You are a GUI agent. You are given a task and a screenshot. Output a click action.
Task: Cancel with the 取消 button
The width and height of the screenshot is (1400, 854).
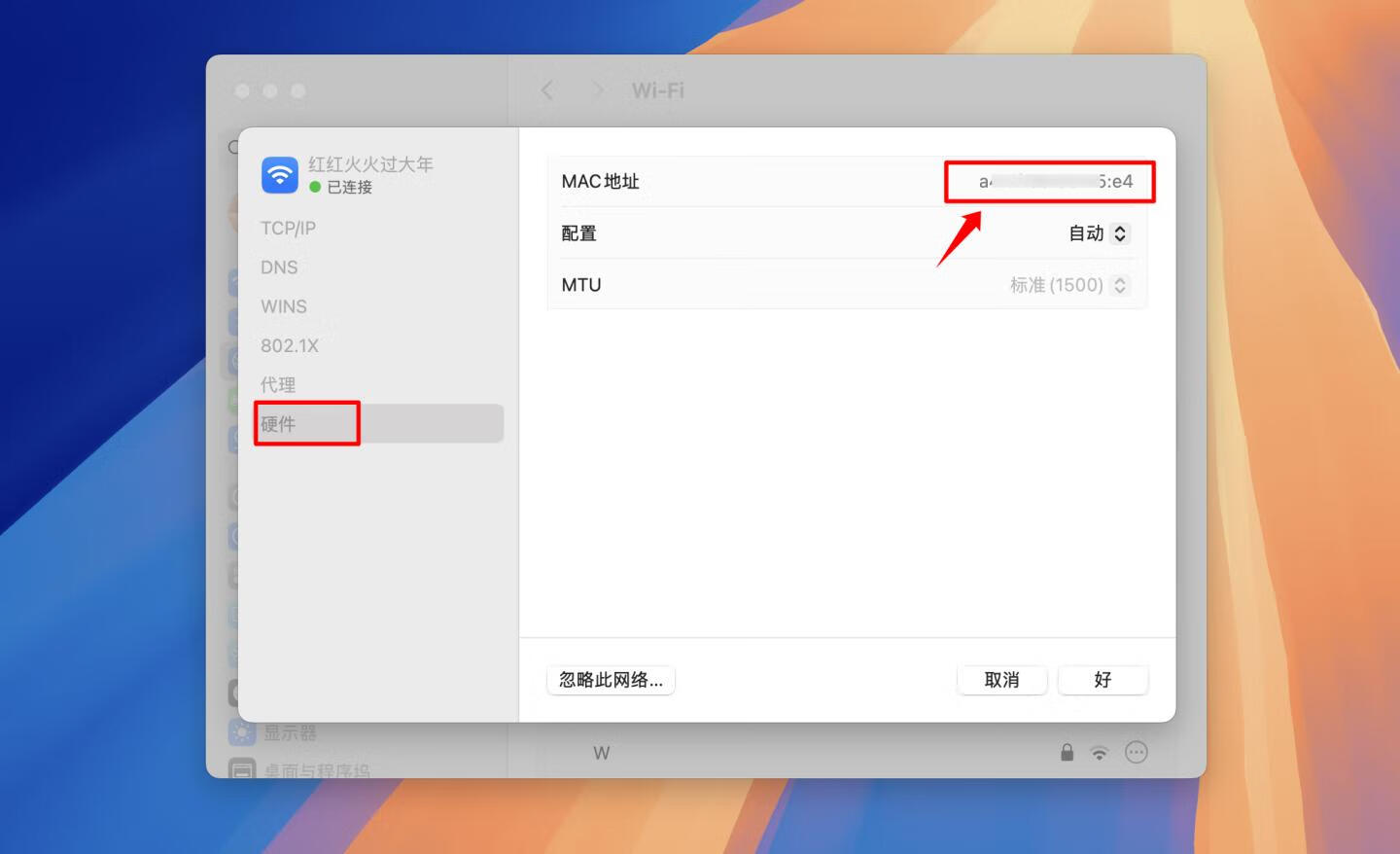1001,680
